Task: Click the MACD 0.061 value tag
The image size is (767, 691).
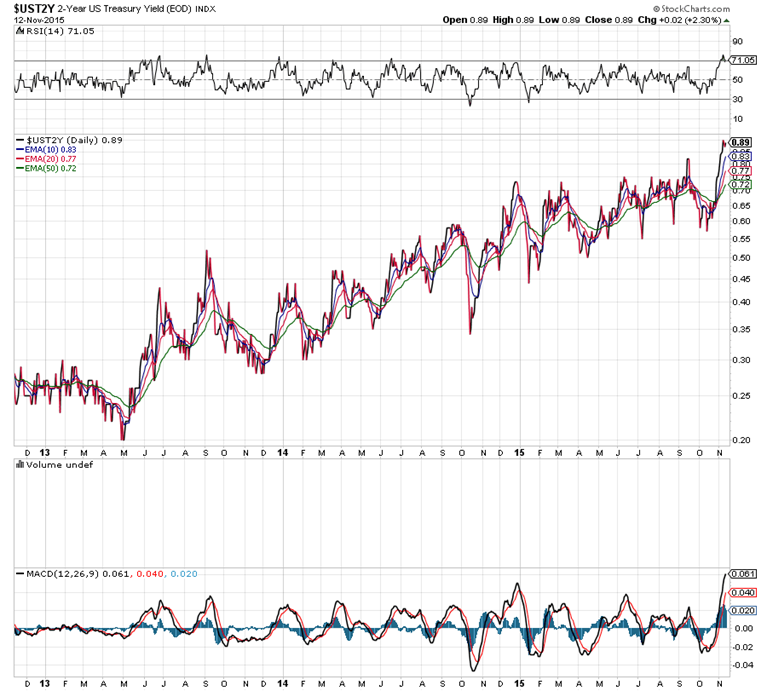Action: [x=742, y=575]
